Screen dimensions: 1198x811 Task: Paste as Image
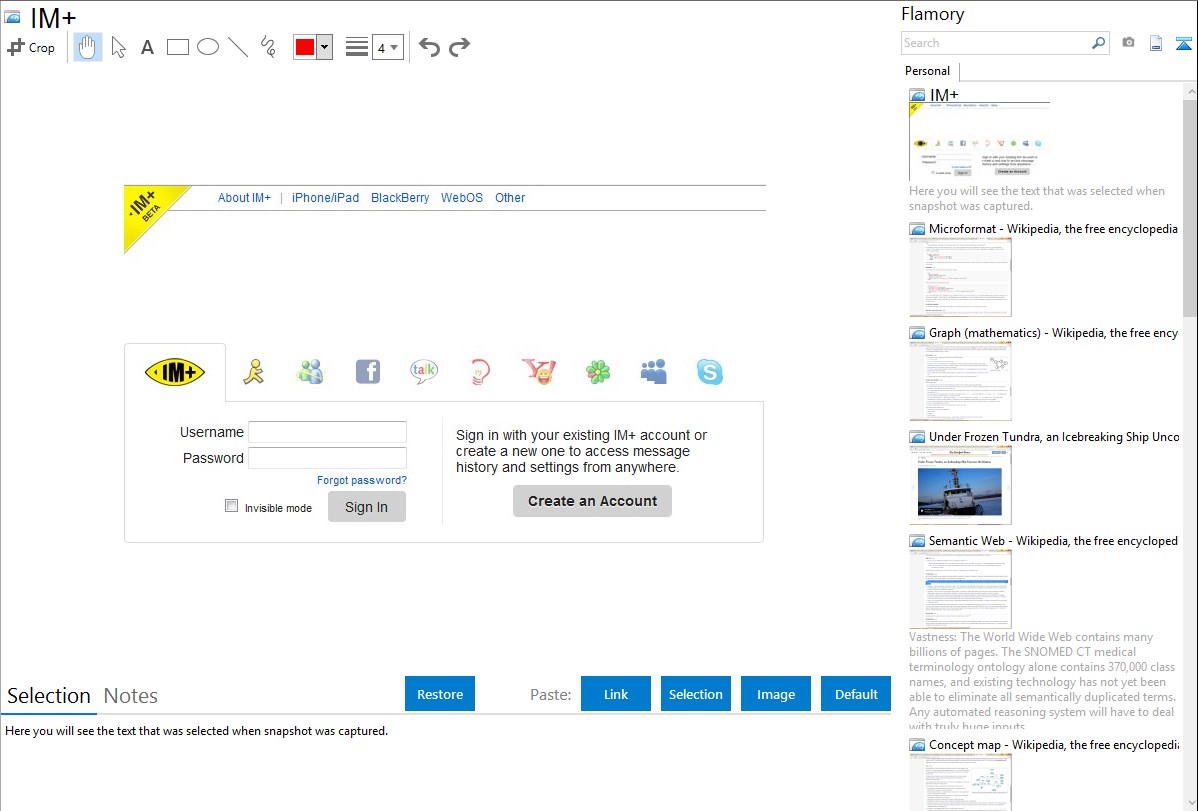point(776,694)
